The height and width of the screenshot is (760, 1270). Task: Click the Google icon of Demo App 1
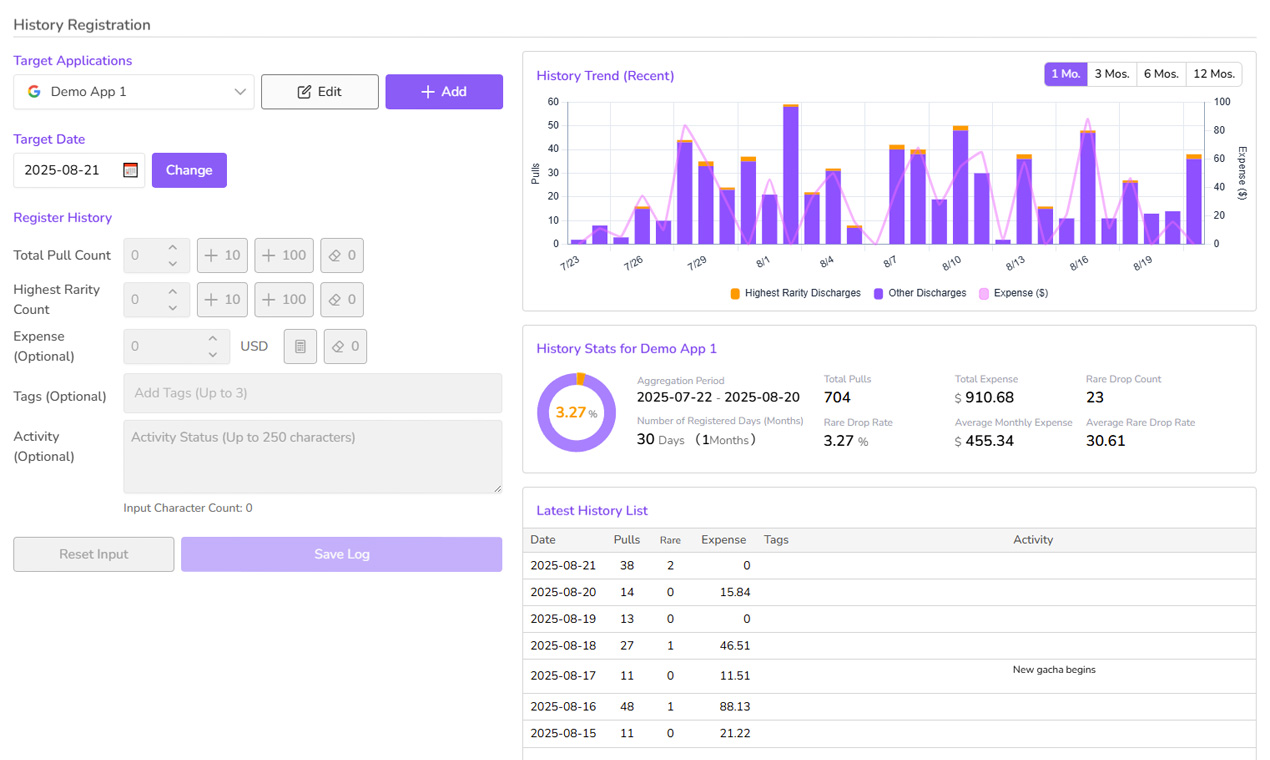tap(34, 91)
